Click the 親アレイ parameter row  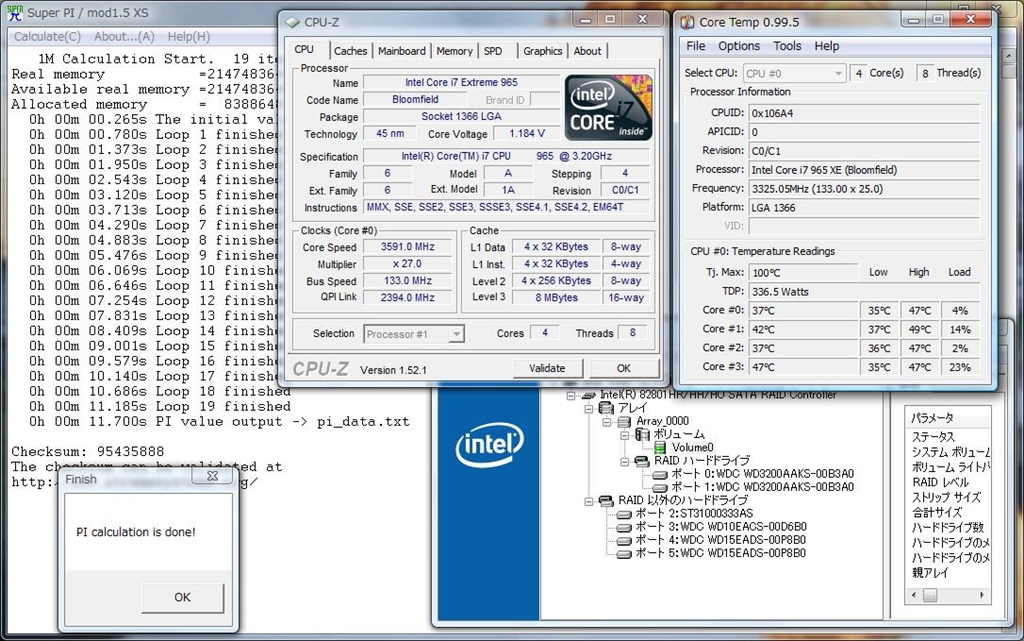tap(930, 573)
